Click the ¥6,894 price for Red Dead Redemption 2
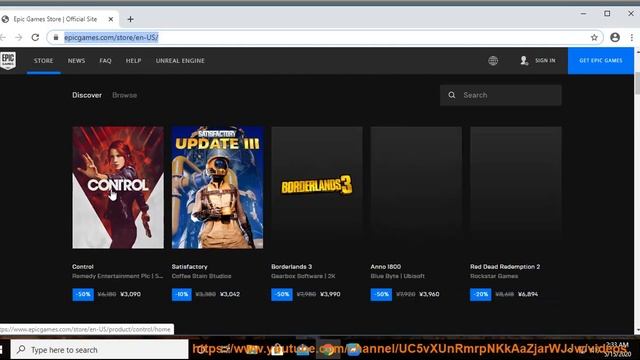The height and width of the screenshot is (360, 640). [x=528, y=294]
